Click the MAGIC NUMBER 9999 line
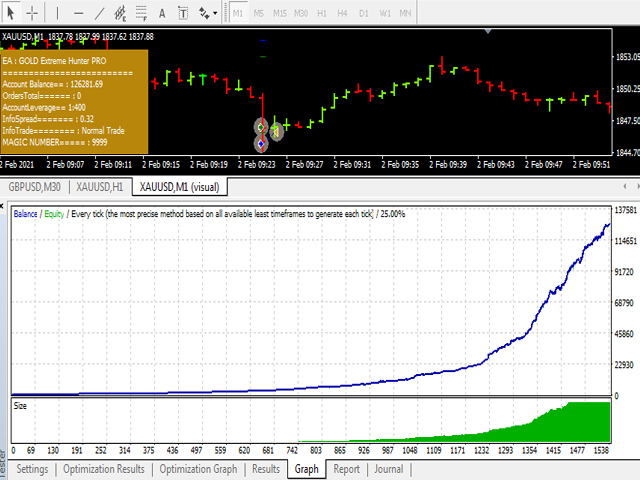This screenshot has height=480, width=640. (55, 142)
